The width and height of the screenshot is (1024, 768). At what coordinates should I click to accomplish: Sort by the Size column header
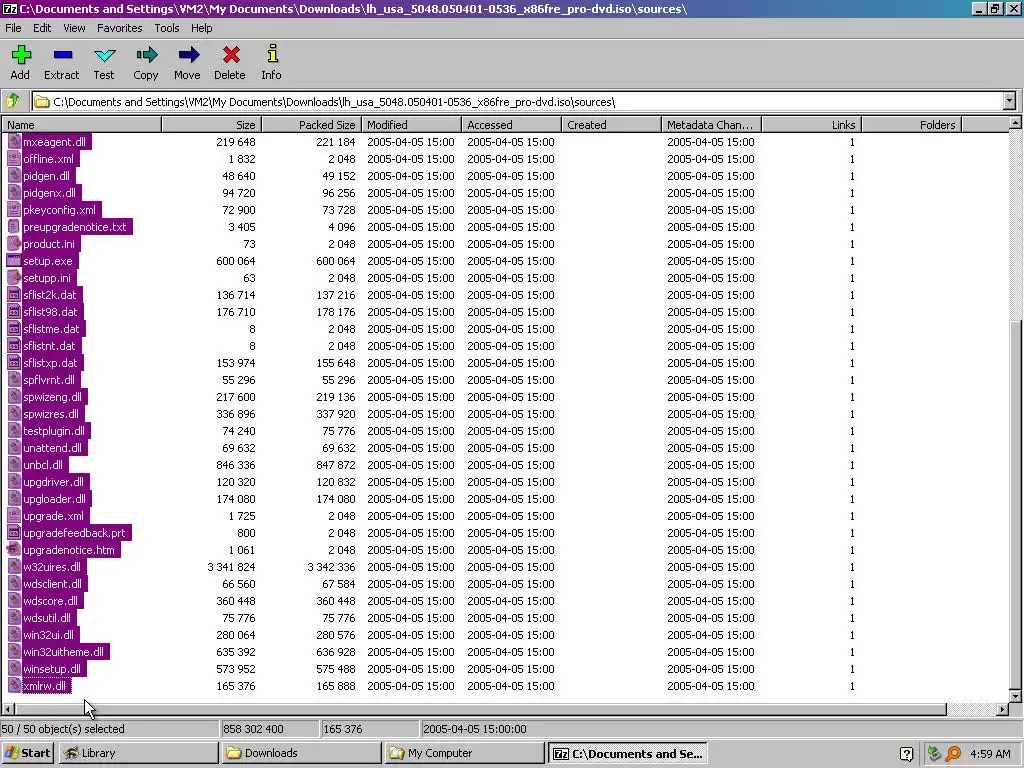pyautogui.click(x=212, y=125)
